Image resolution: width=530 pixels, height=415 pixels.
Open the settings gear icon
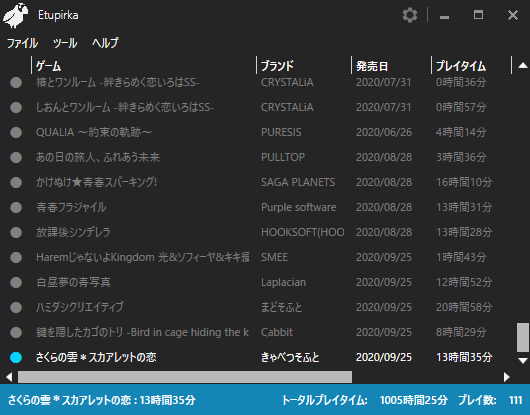(x=410, y=15)
